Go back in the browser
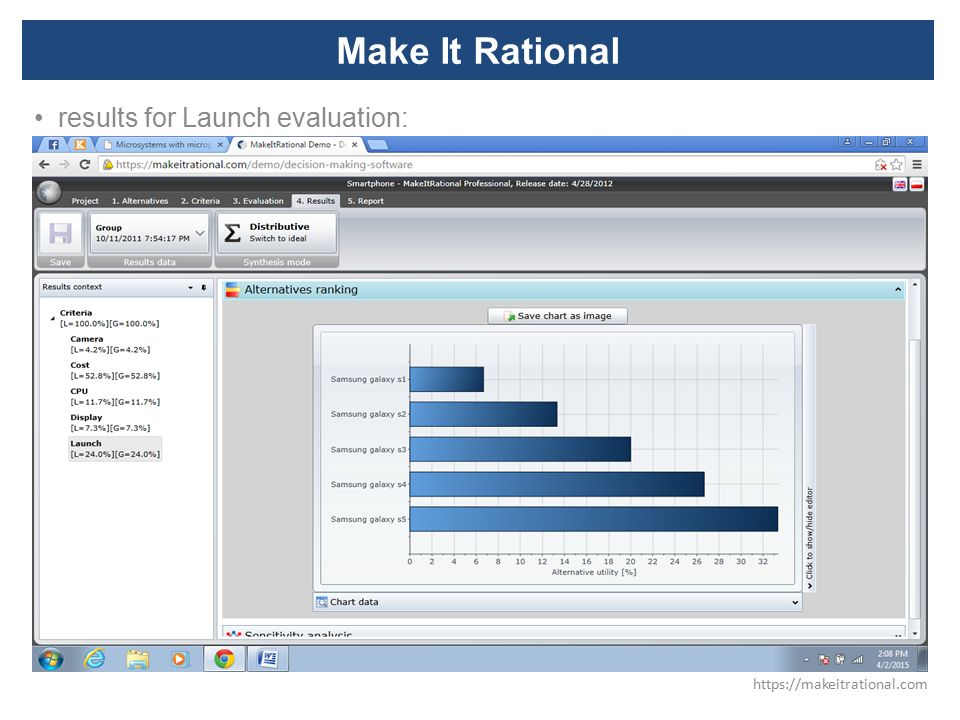 [44, 164]
